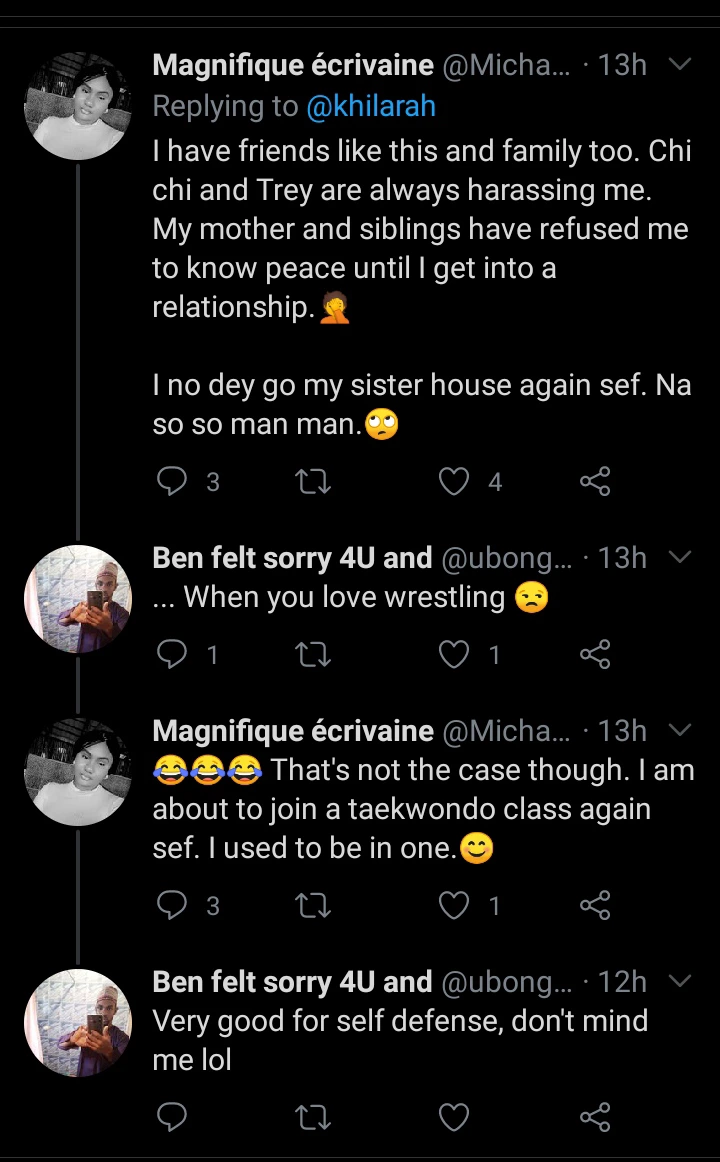Viewport: 720px width, 1162px height.
Task: Open the dropdown arrow on the first tweet
Action: [679, 65]
